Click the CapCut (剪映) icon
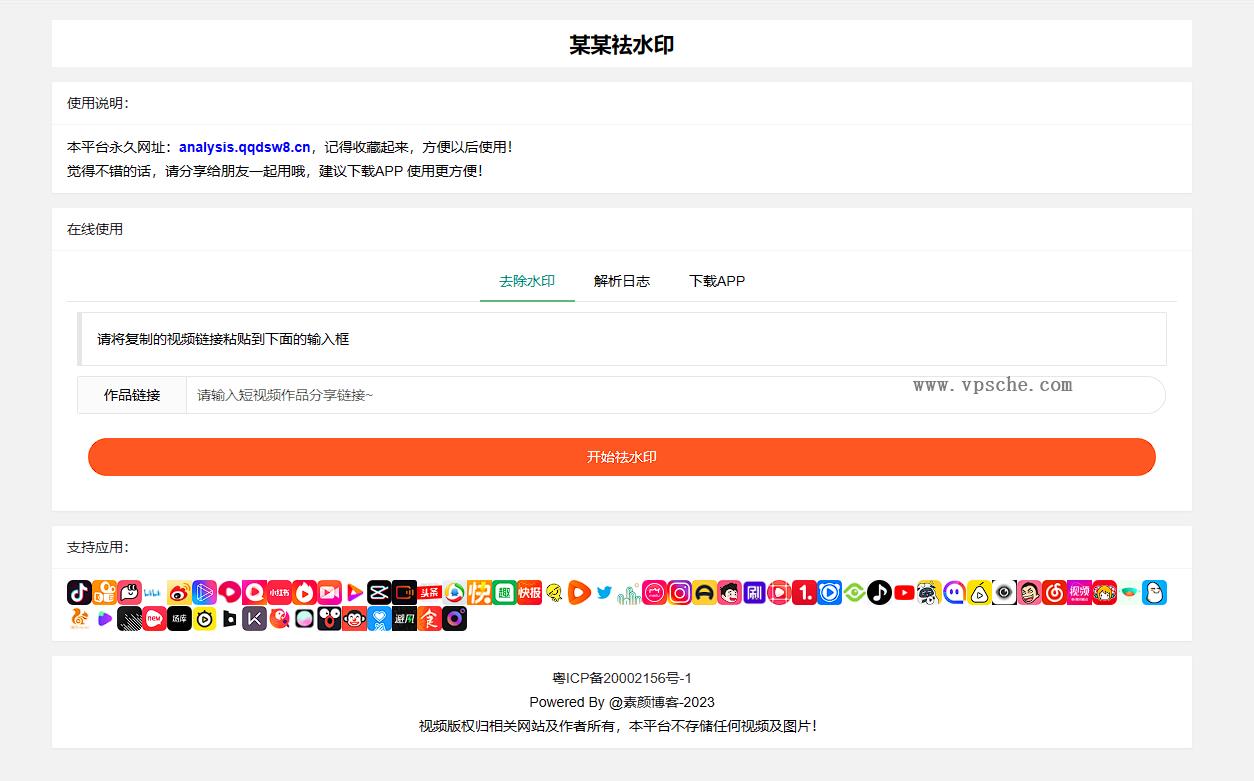 tap(379, 592)
